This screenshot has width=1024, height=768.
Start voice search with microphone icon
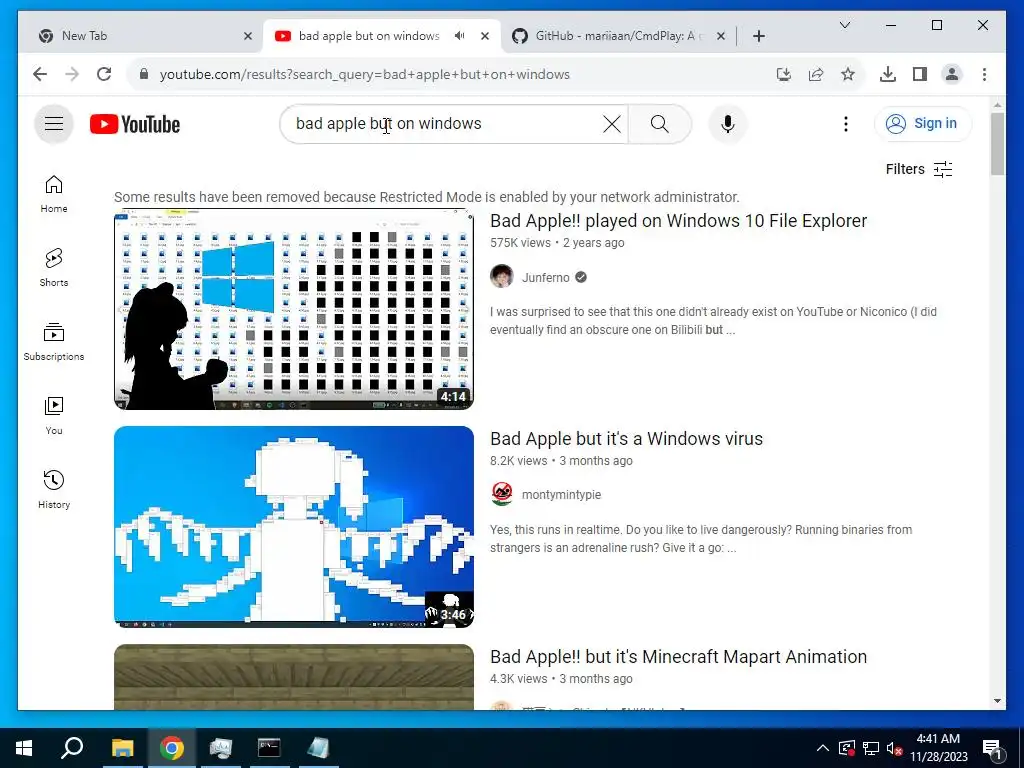(728, 123)
